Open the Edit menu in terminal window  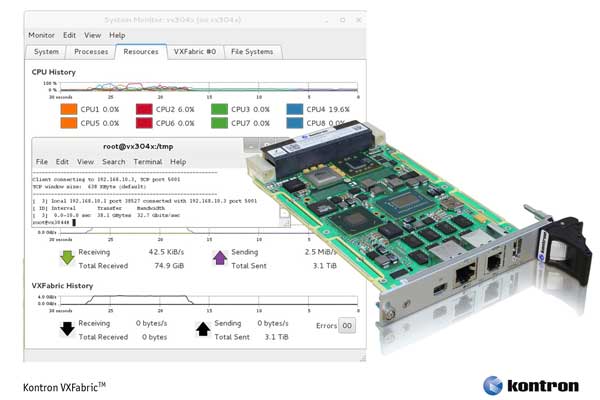(62, 162)
